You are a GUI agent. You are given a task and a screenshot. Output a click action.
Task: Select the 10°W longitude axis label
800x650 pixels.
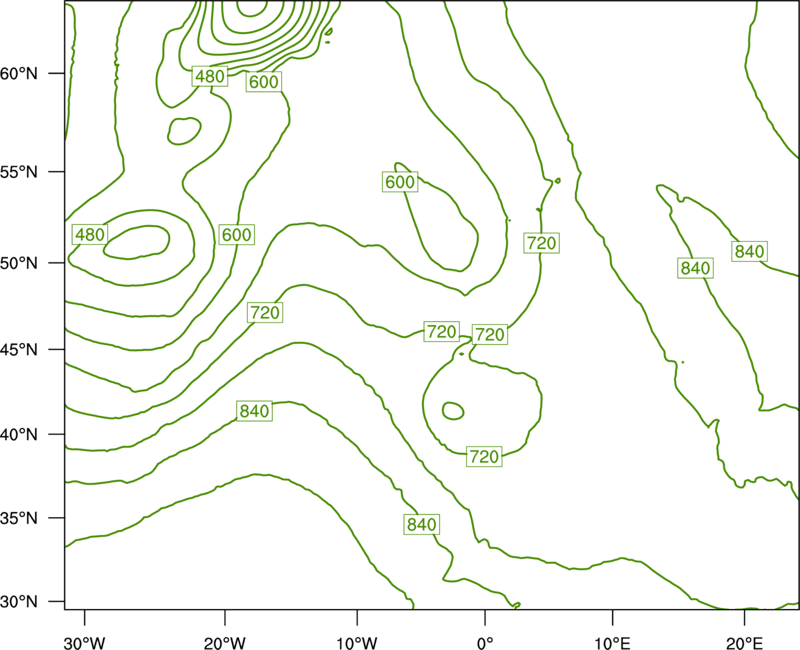pyautogui.click(x=357, y=643)
